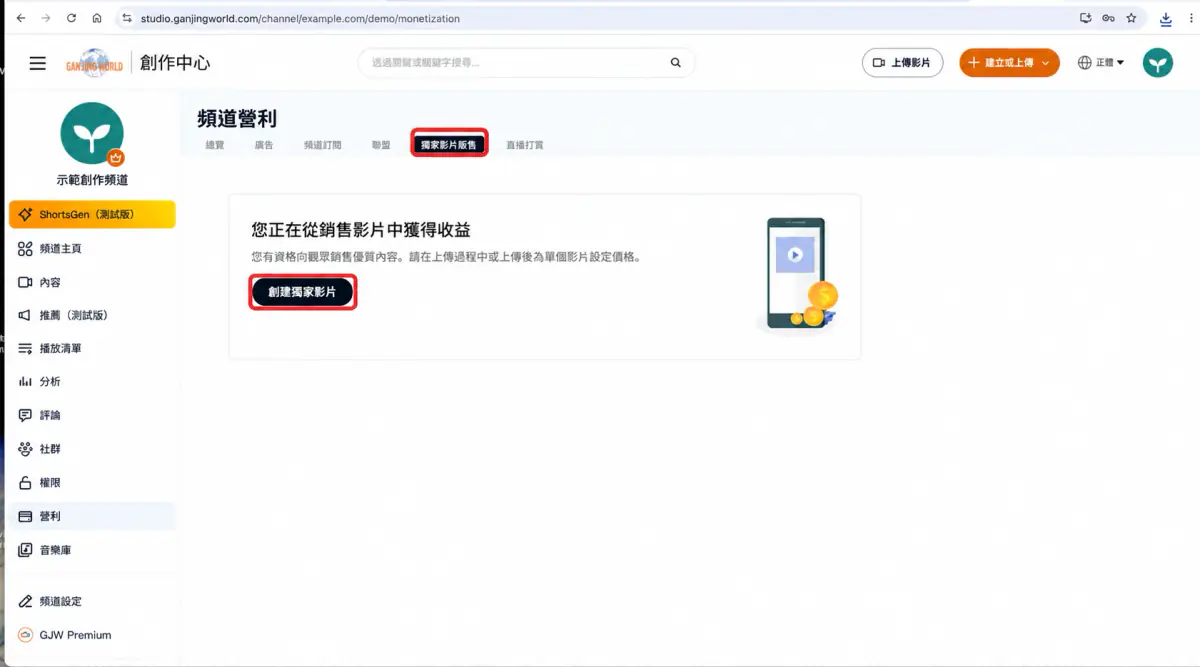Open 權限 in the sidebar
The height and width of the screenshot is (667, 1200).
(92, 483)
